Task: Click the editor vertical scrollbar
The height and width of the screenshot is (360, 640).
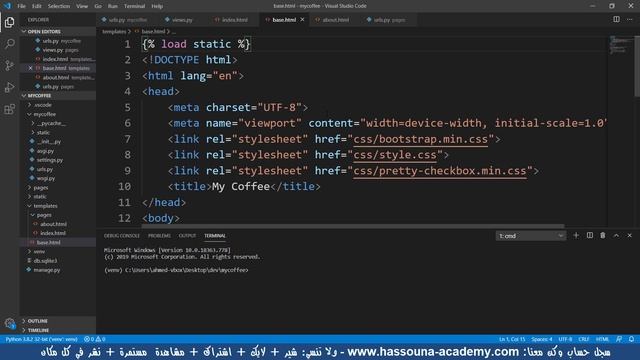Action: coord(637,67)
